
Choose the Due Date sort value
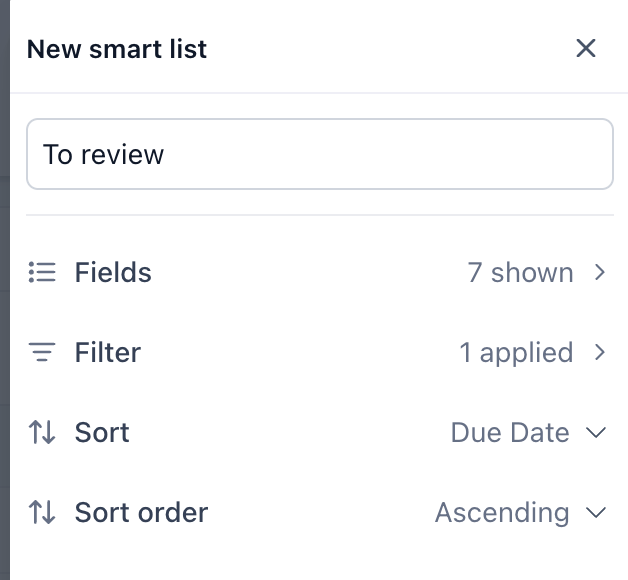[510, 433]
